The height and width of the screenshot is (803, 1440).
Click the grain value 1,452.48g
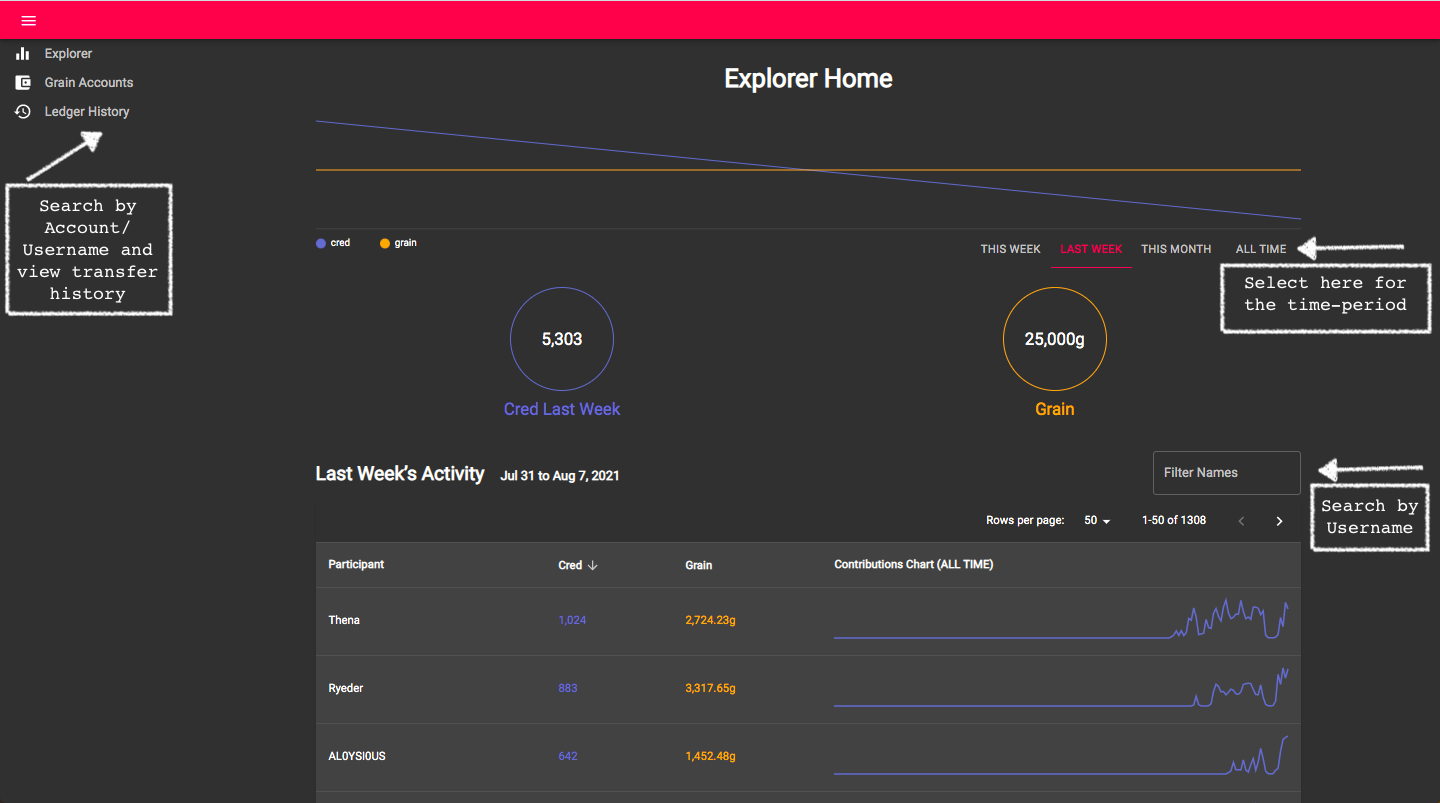(710, 756)
